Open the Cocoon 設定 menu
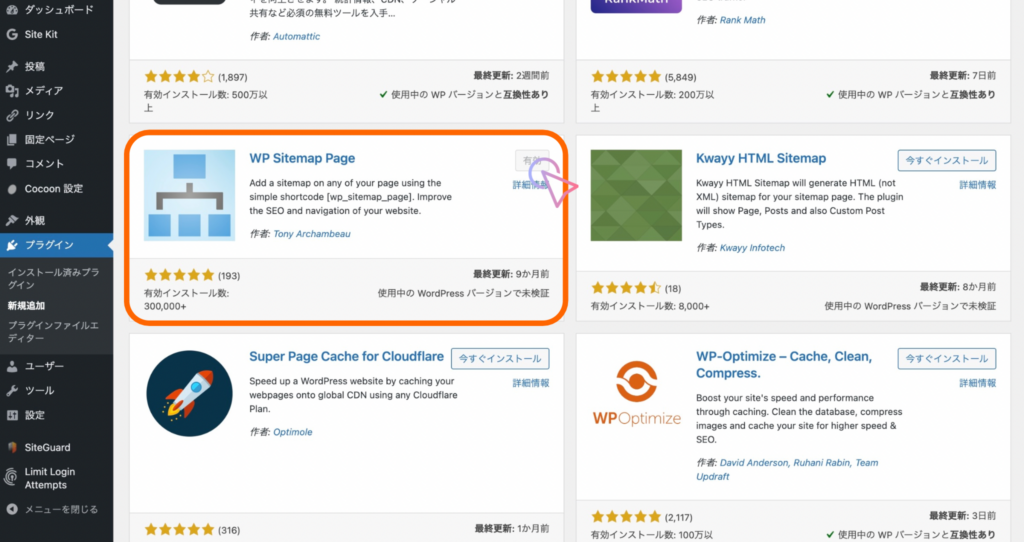The image size is (1024, 542). 53,188
